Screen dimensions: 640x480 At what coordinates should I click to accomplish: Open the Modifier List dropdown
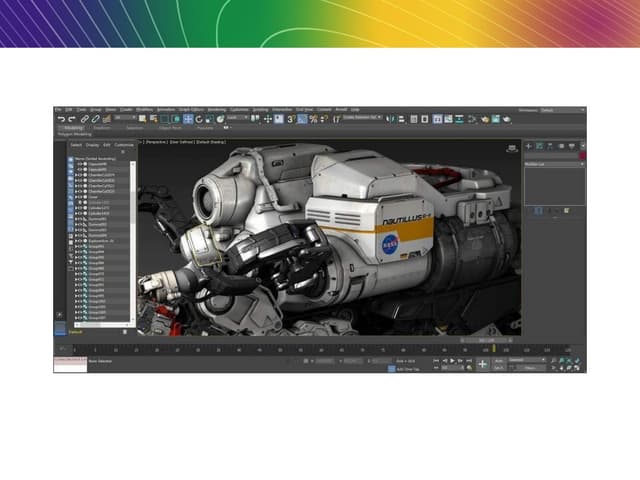(x=553, y=164)
